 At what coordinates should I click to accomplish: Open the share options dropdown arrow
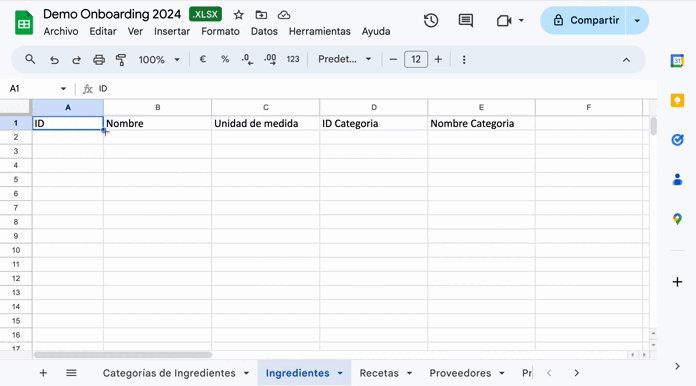click(x=637, y=20)
